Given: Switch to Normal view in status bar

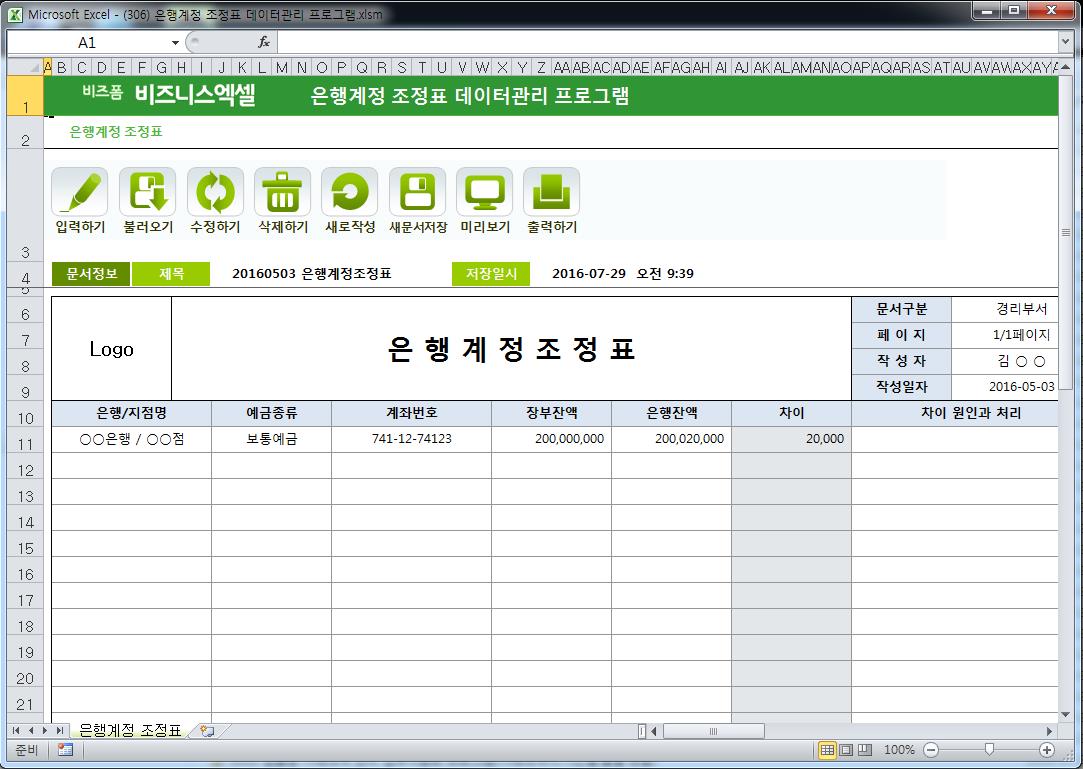Looking at the screenshot, I should pos(827,750).
